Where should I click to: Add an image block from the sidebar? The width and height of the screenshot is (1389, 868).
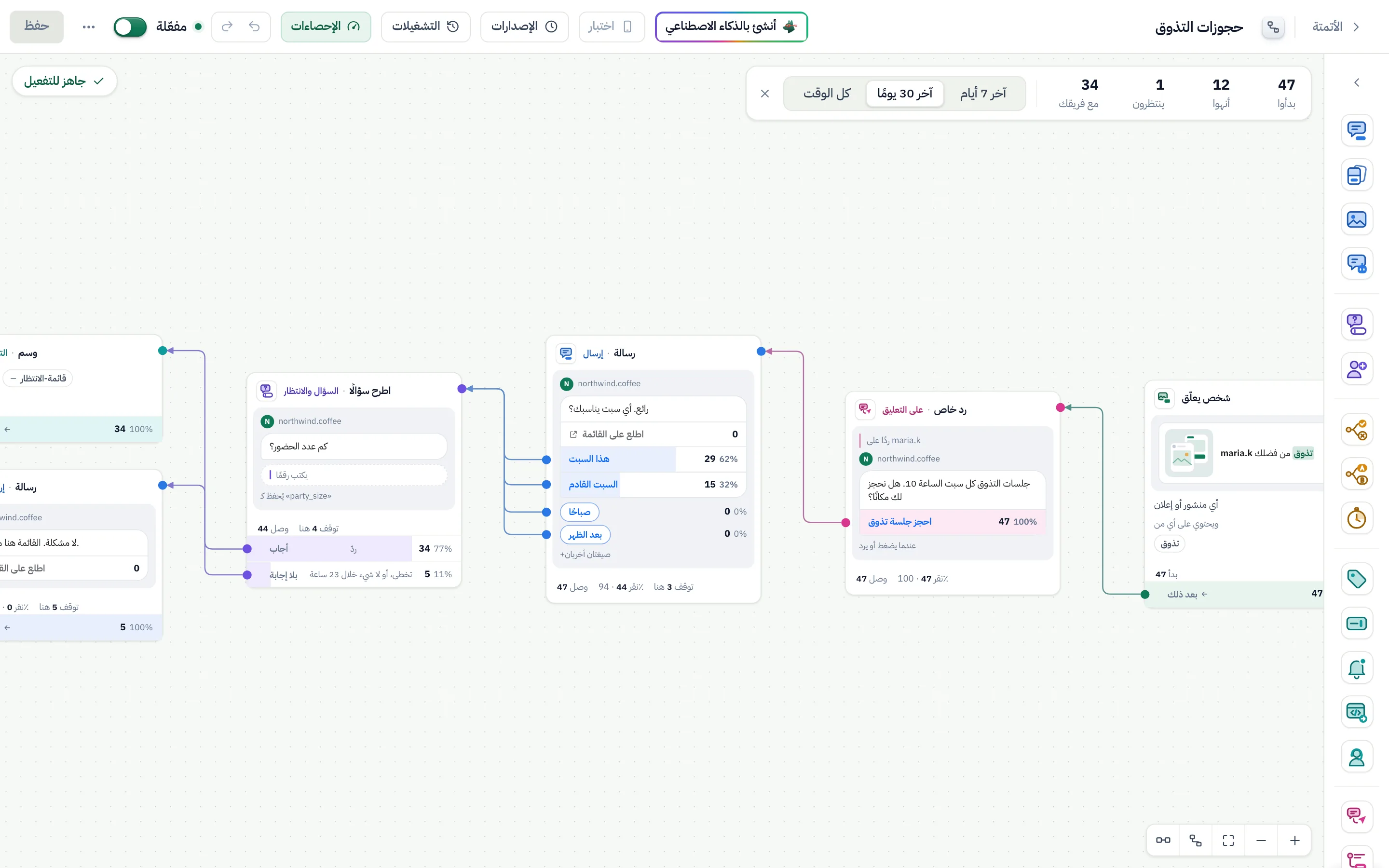pos(1356,219)
